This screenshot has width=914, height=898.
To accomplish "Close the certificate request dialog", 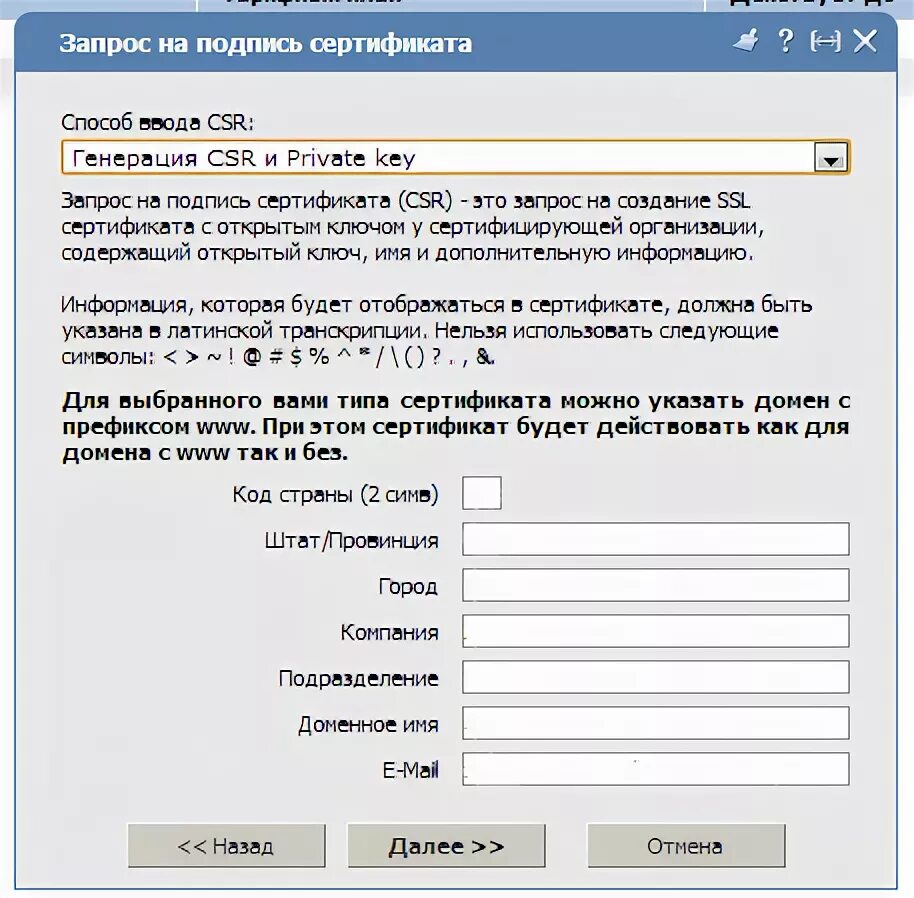I will point(865,41).
